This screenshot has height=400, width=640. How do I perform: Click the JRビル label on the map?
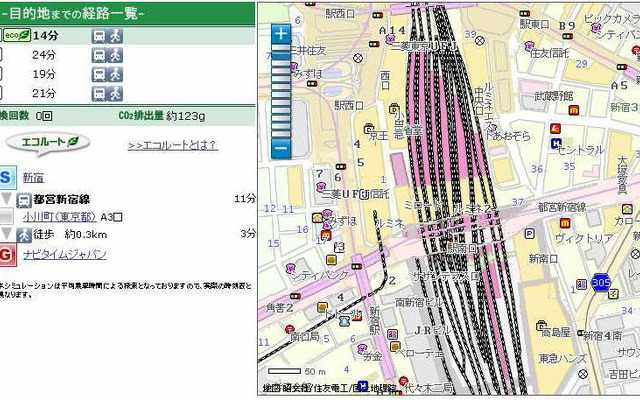[x=431, y=330]
